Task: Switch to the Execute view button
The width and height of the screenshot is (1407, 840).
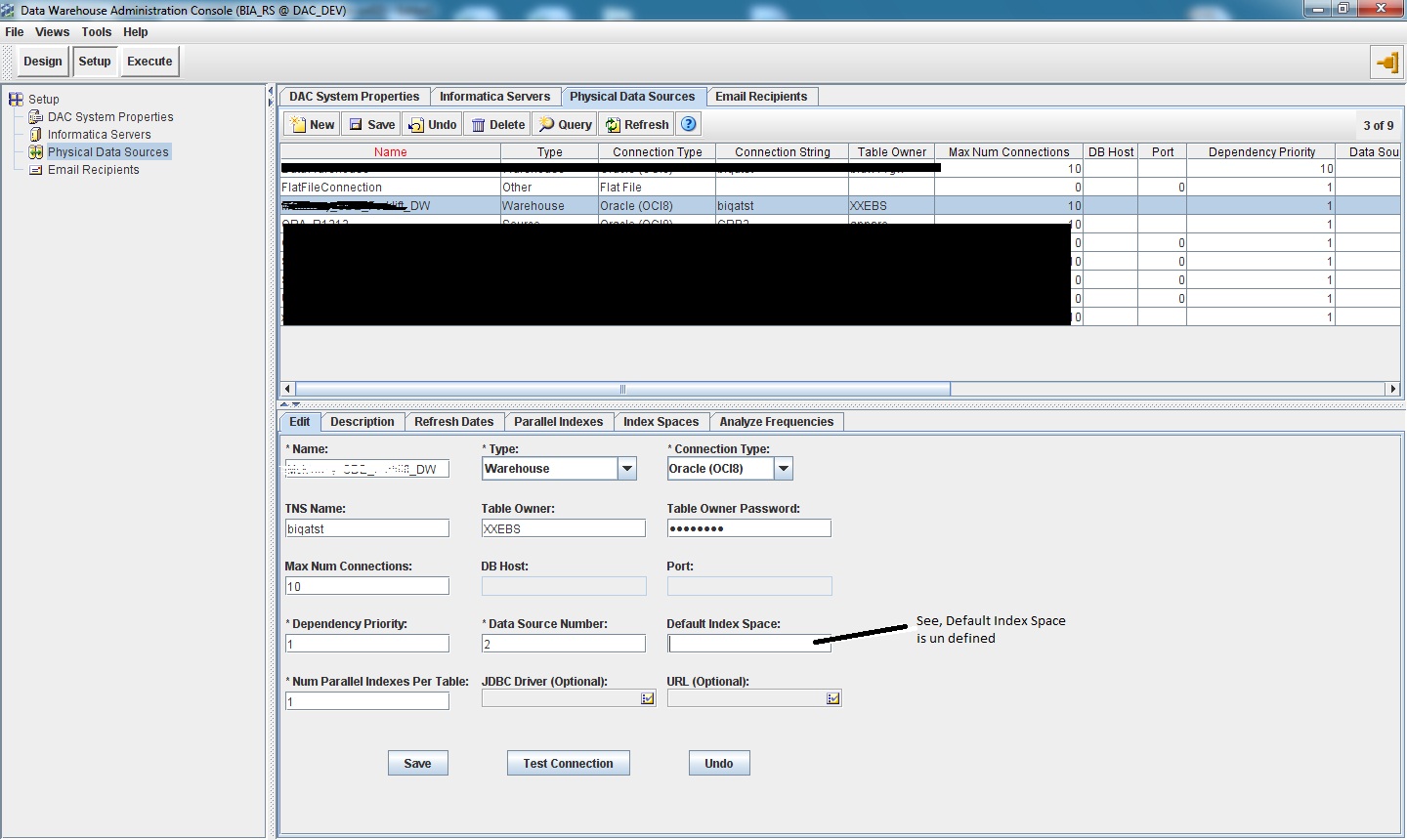Action: click(x=149, y=62)
